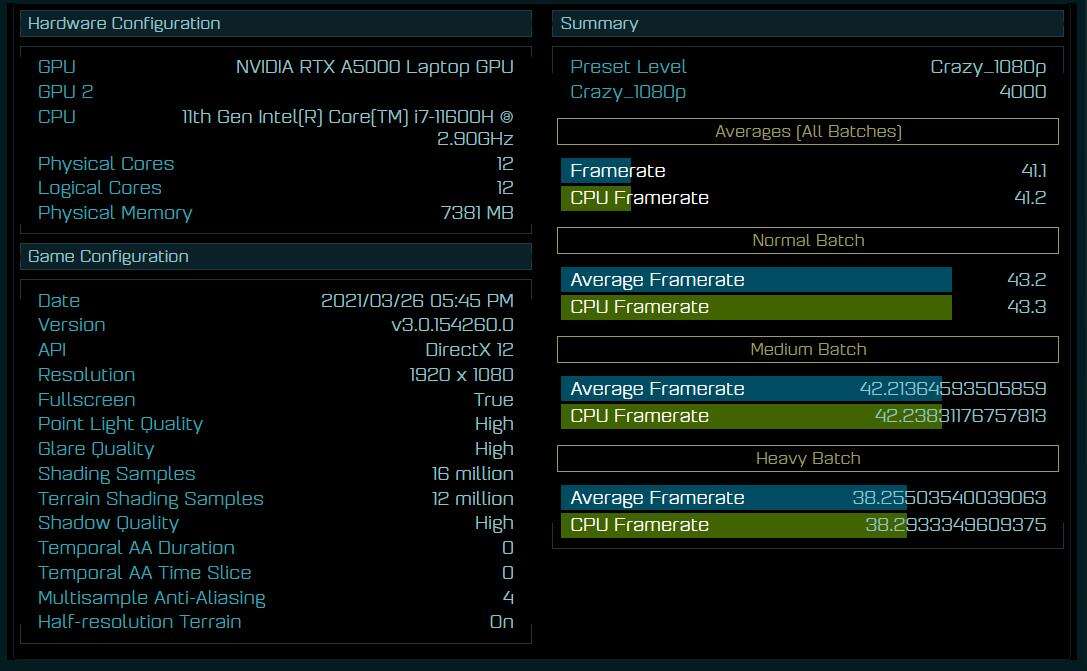The width and height of the screenshot is (1087, 671).
Task: Select the Framerate bar under Averages
Action: (x=597, y=170)
